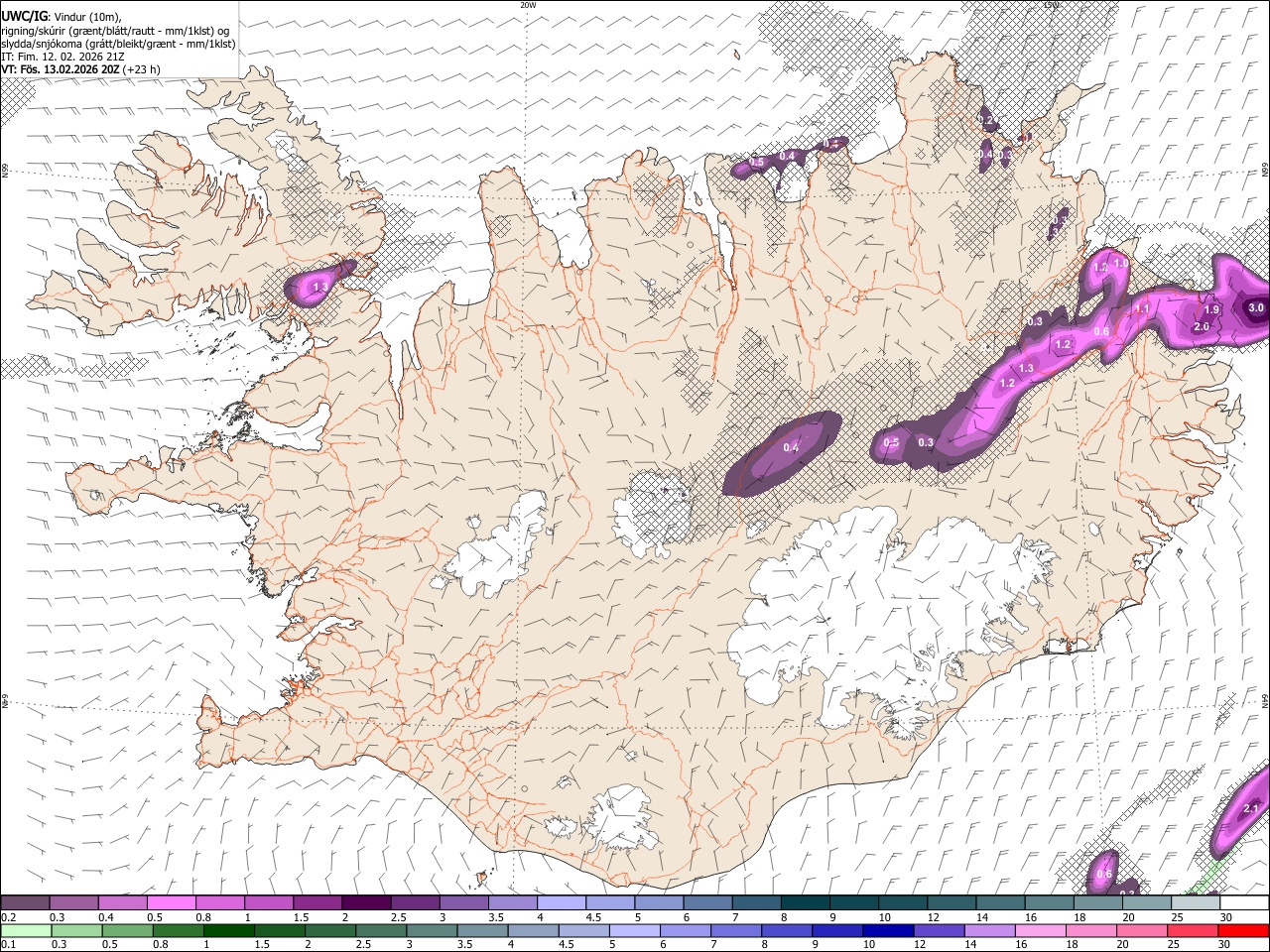Click the 1.3 value in the Westfjords patch

coord(320,288)
